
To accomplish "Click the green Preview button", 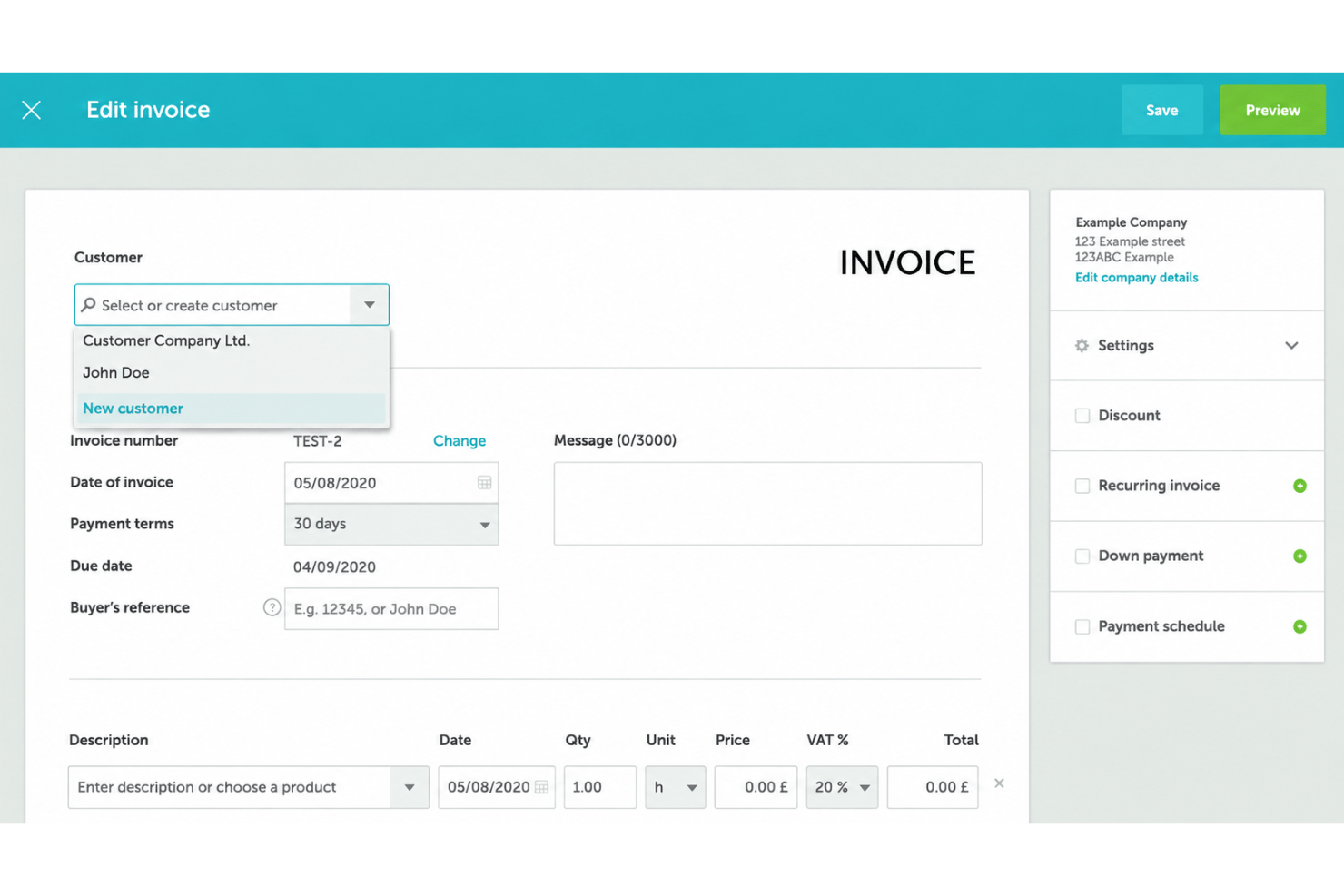I will (1272, 110).
